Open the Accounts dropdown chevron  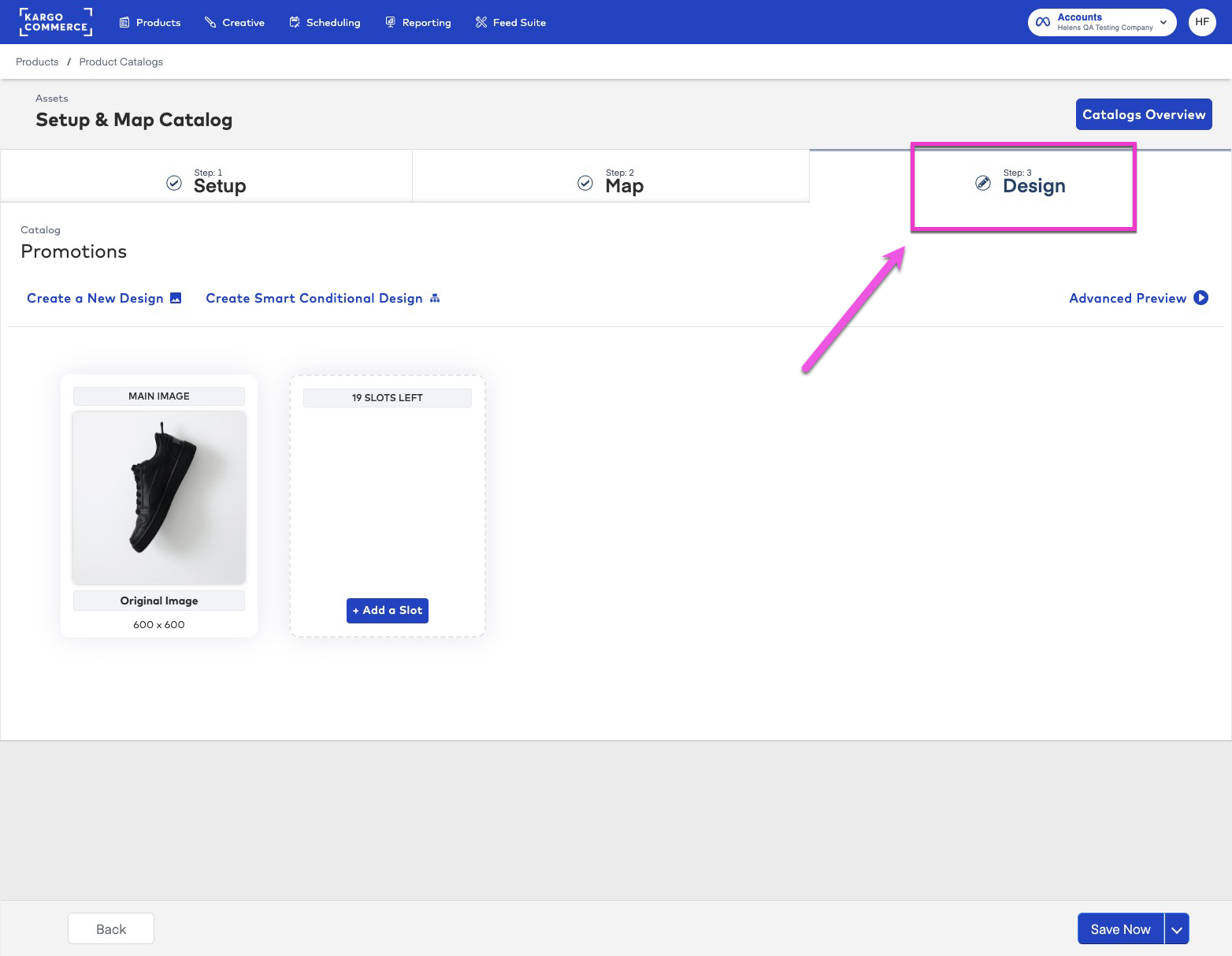point(1163,22)
